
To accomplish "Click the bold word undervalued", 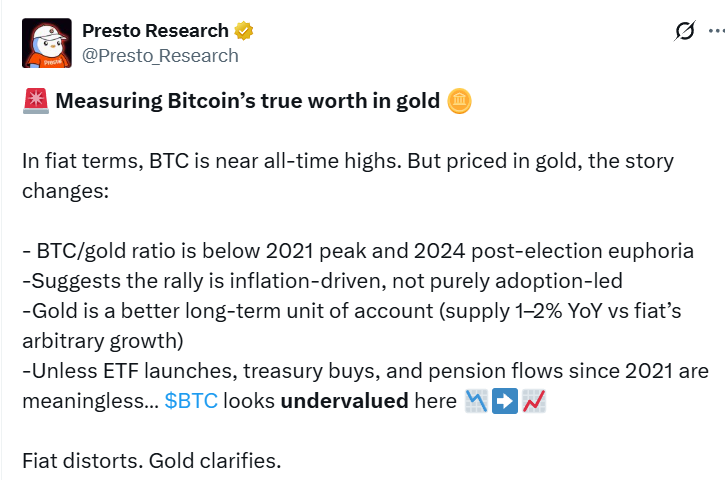I will [344, 400].
